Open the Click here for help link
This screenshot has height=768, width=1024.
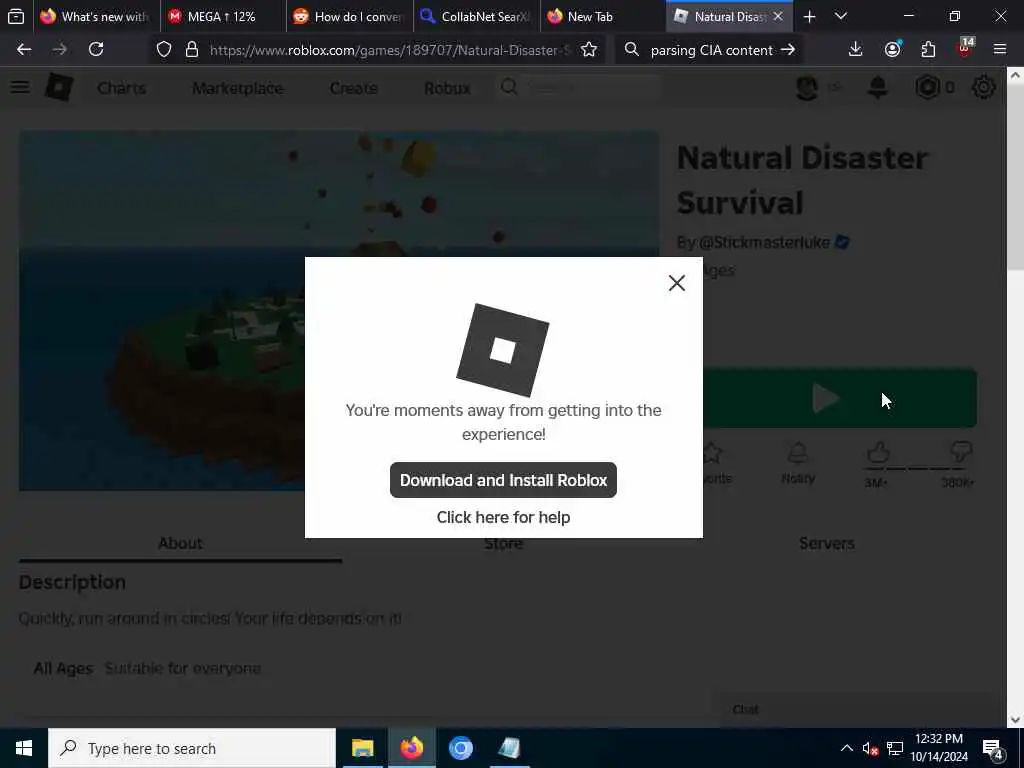coord(503,517)
